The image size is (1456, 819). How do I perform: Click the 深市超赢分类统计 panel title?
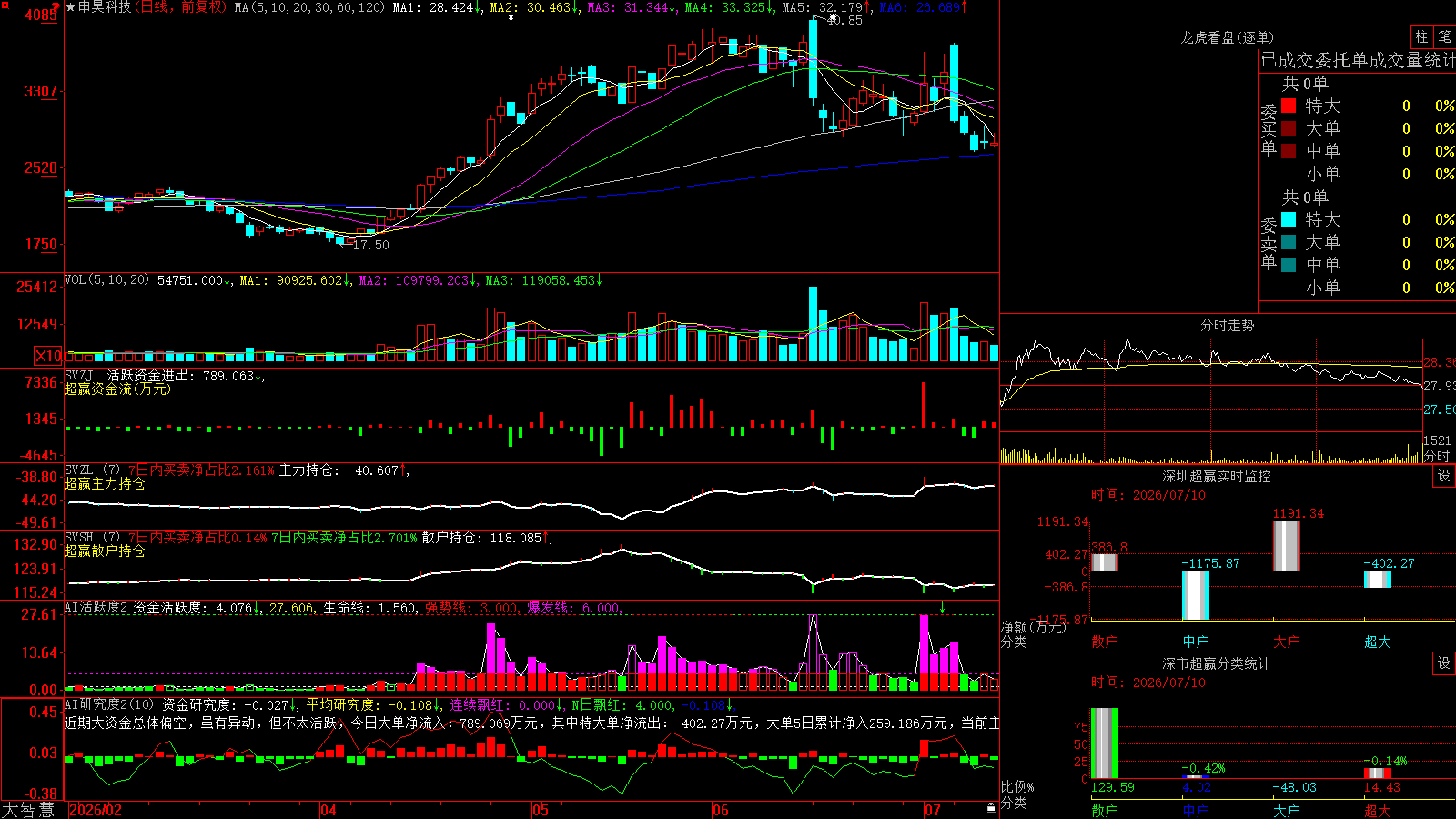1217,663
